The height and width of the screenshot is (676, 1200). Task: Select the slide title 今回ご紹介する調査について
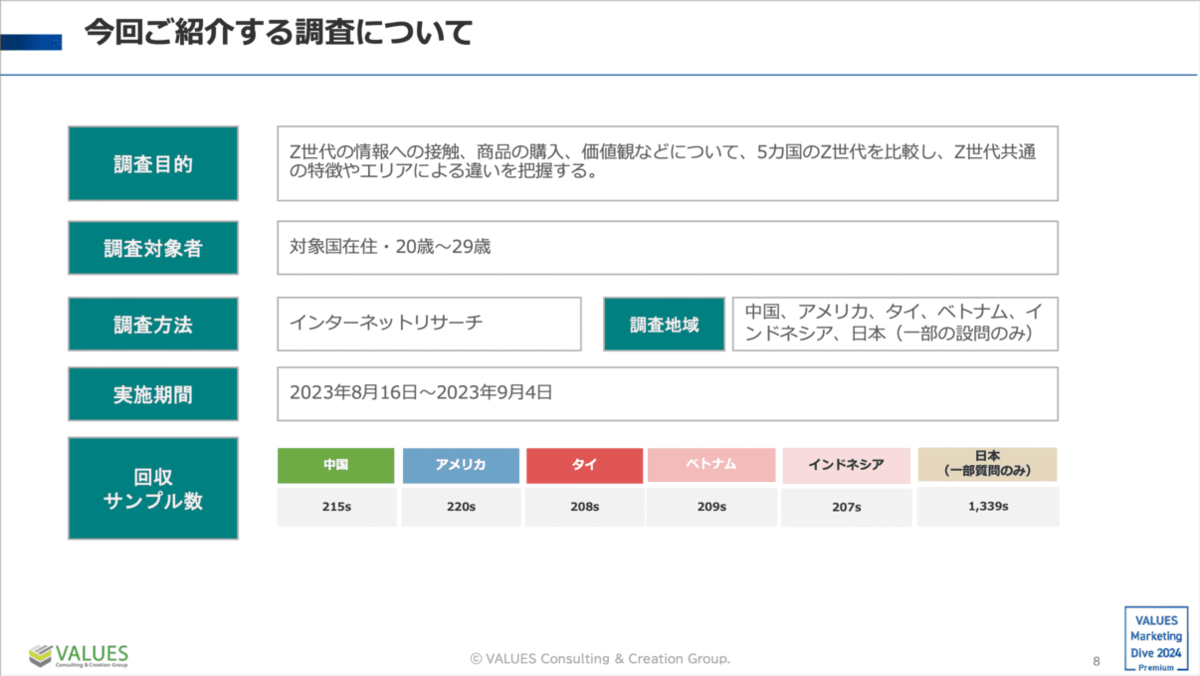(278, 33)
